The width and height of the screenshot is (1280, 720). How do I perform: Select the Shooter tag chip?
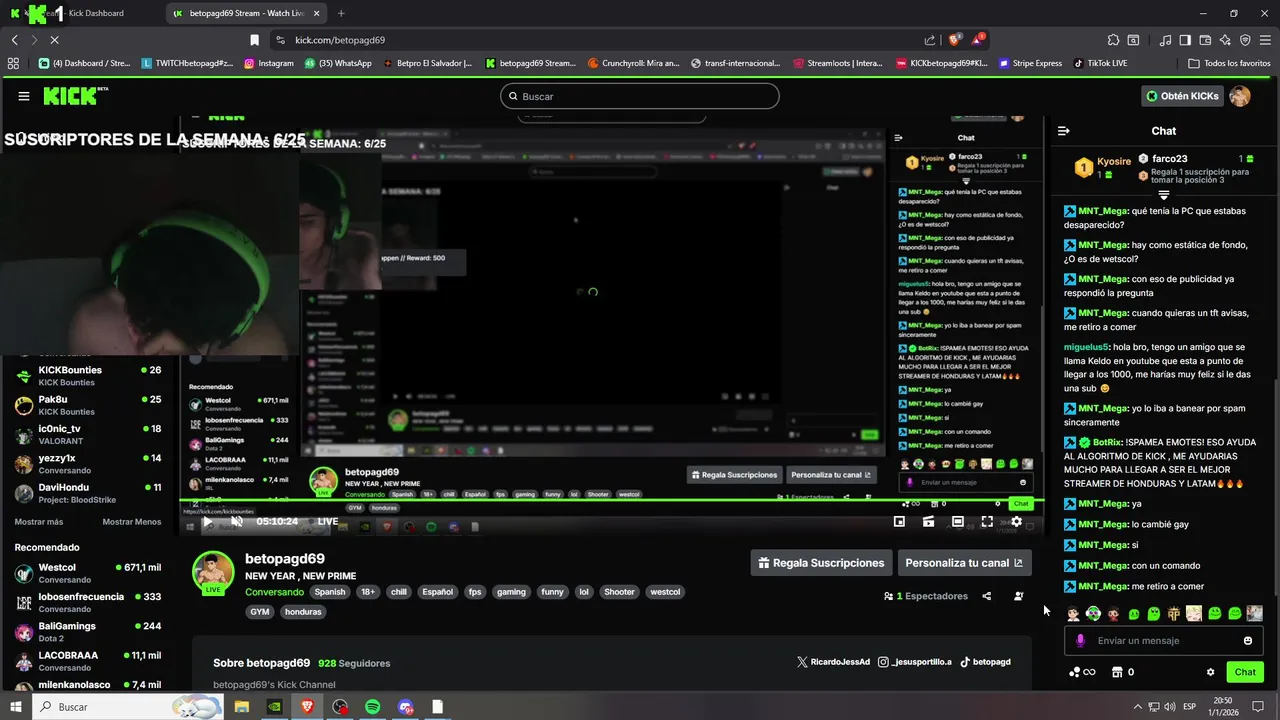point(619,592)
